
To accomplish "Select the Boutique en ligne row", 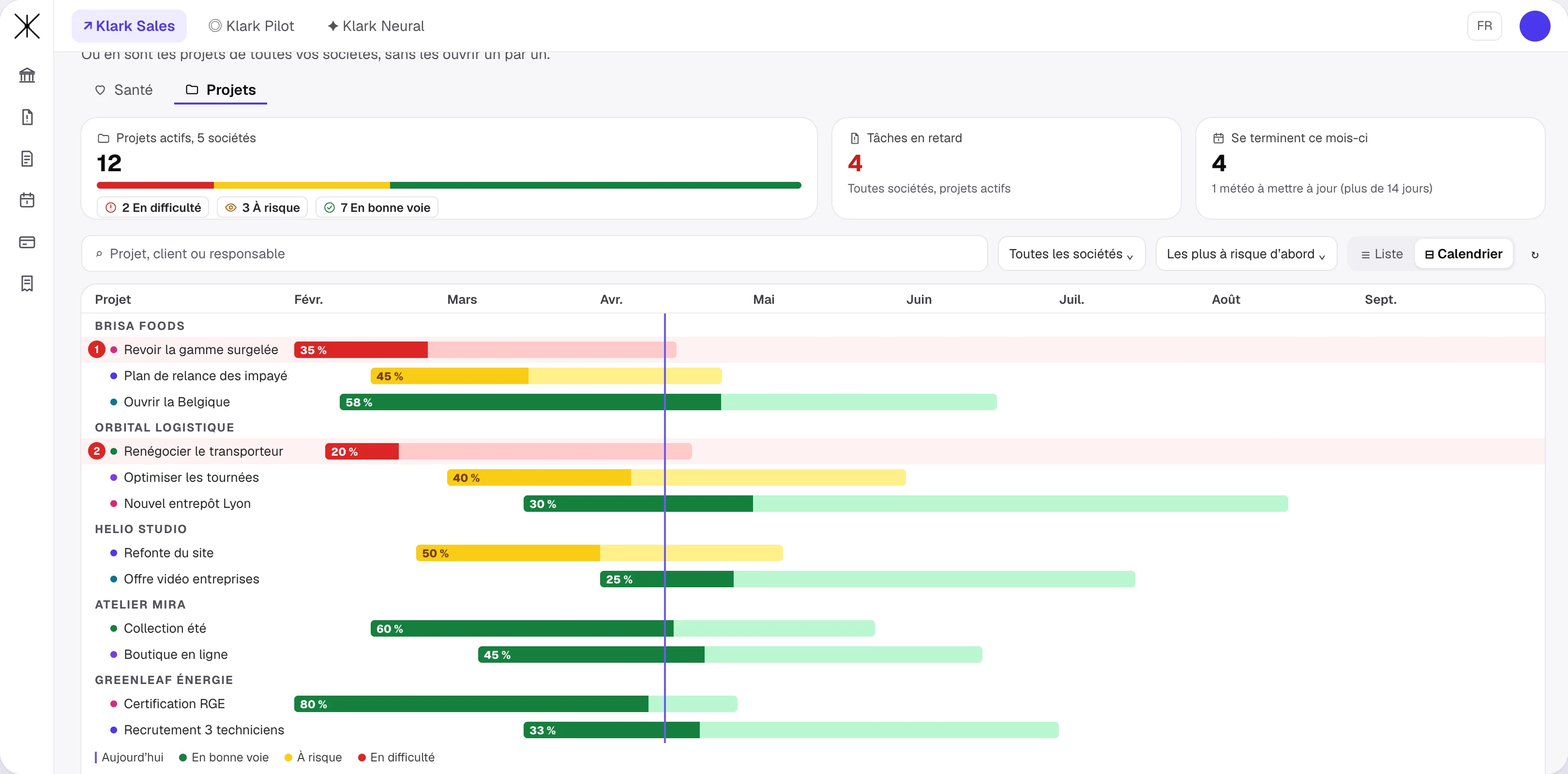I will point(813,655).
